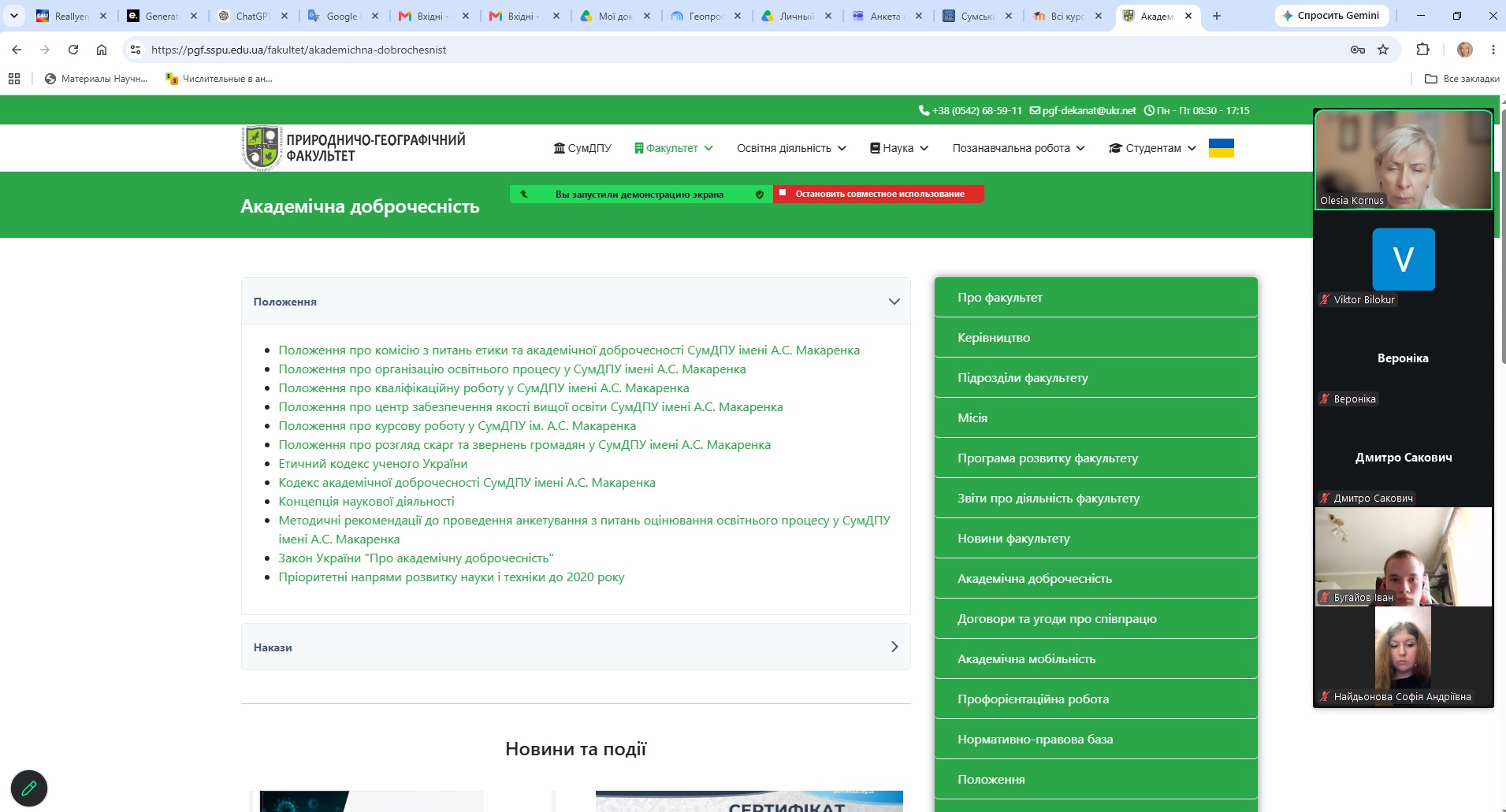Collapse the Положення accordion section
The image size is (1506, 812).
pos(576,302)
